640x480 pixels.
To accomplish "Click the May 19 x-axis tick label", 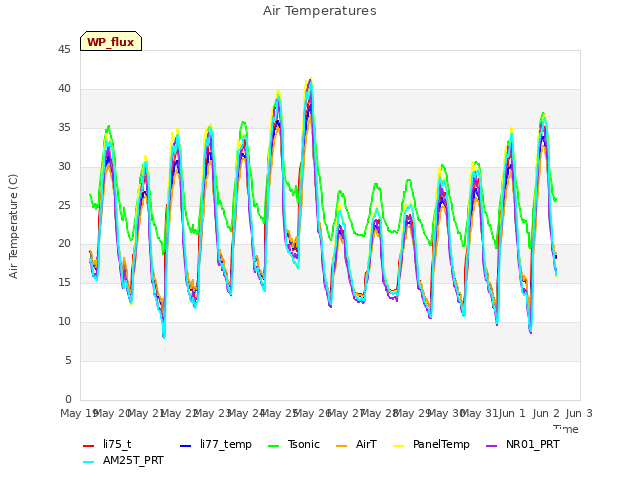I will coord(78,413).
